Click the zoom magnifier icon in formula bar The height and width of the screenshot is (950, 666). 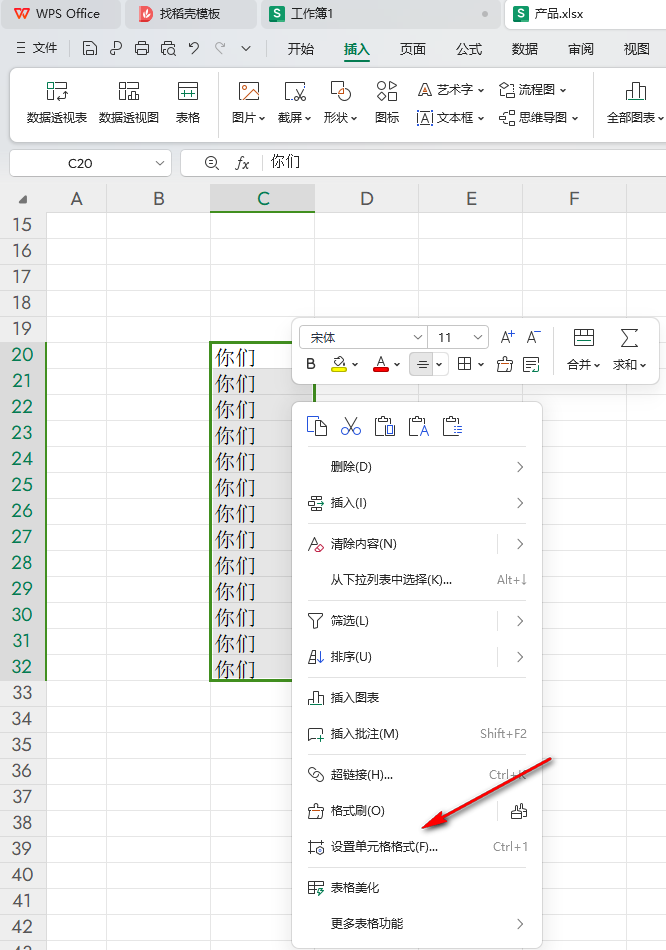point(211,162)
